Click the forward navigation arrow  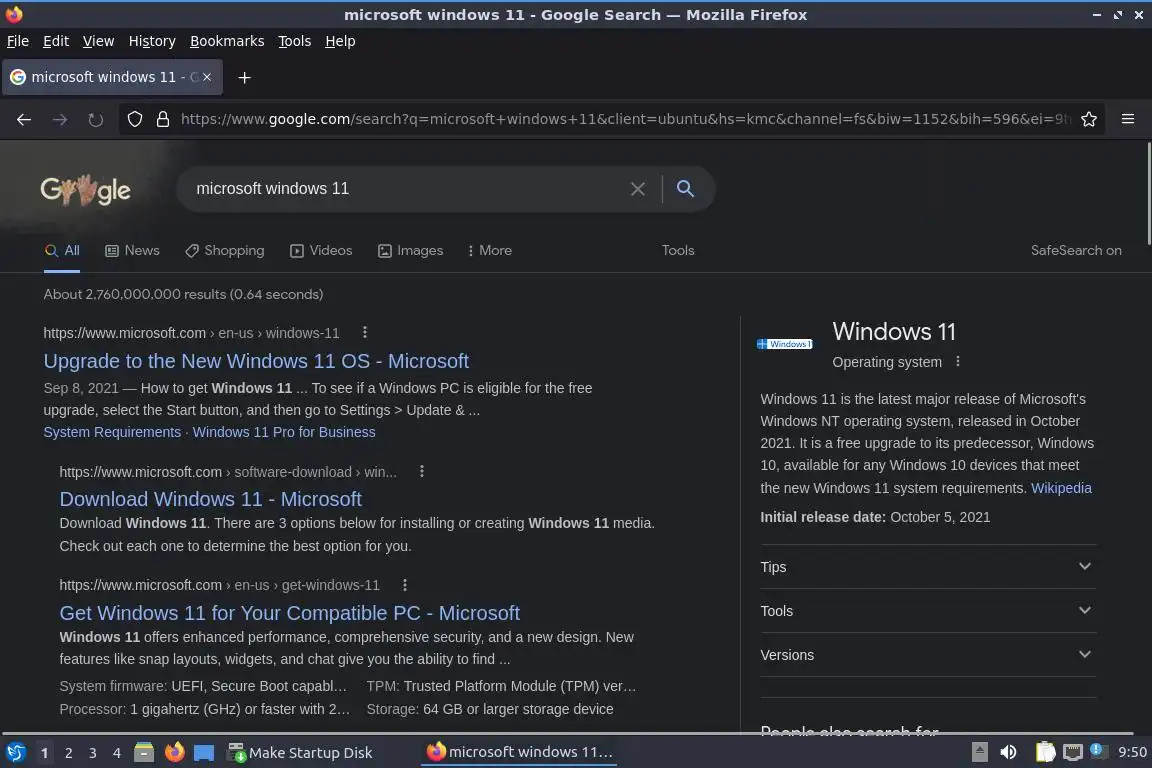[x=60, y=119]
